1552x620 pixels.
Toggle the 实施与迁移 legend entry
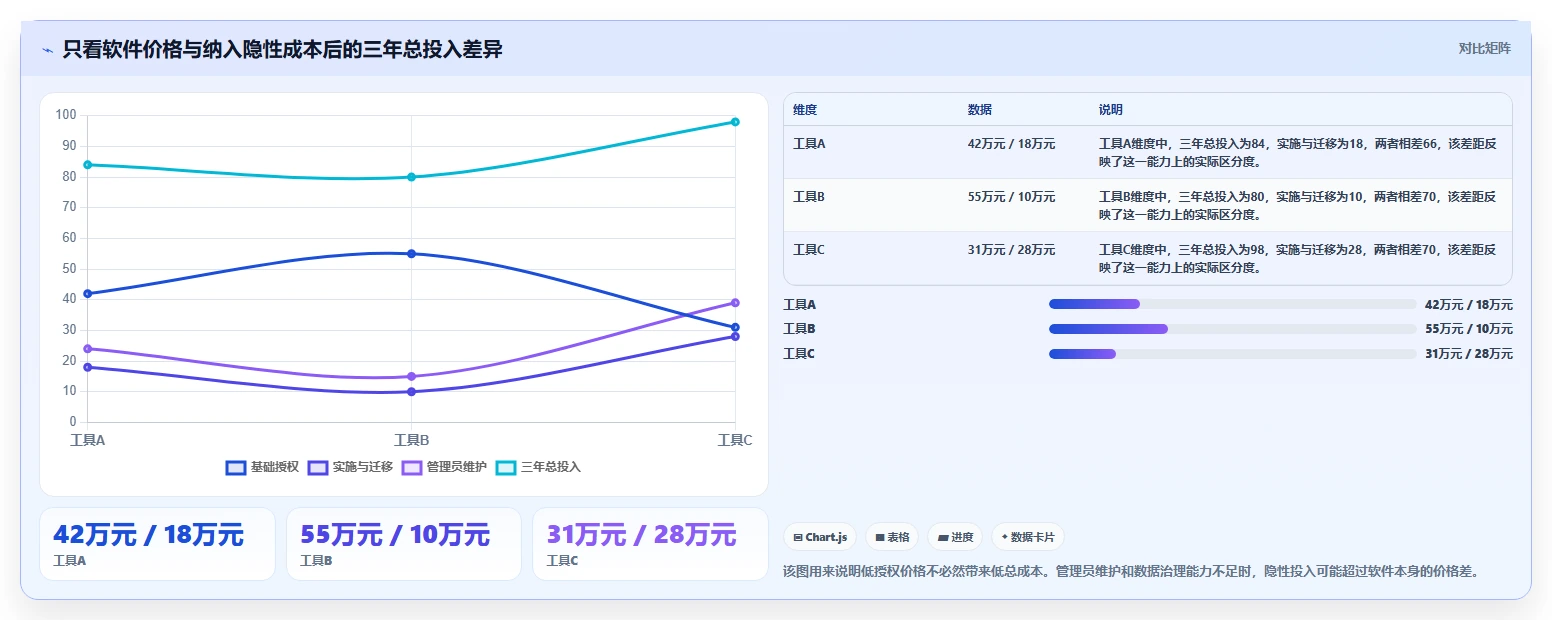tap(351, 467)
